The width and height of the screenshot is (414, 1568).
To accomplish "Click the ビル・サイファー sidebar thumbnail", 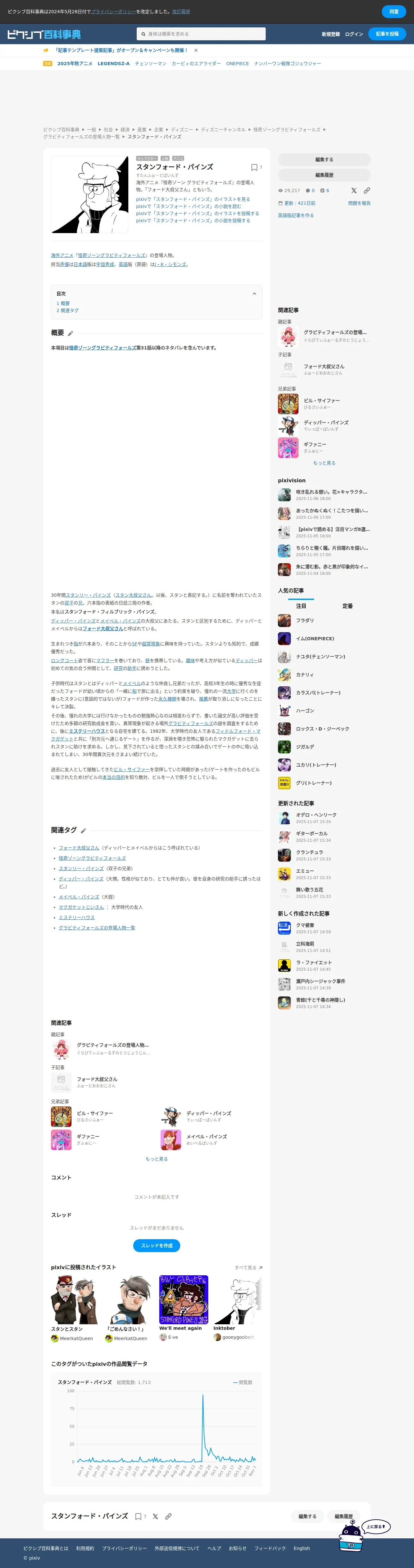I will tap(288, 404).
